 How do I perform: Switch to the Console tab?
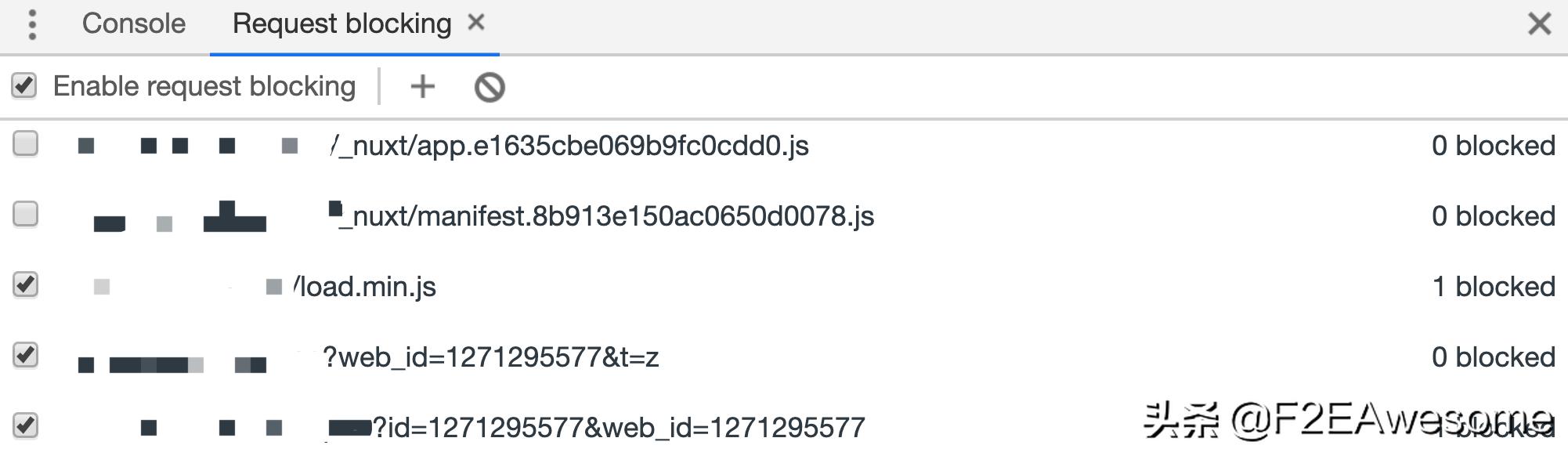134,24
